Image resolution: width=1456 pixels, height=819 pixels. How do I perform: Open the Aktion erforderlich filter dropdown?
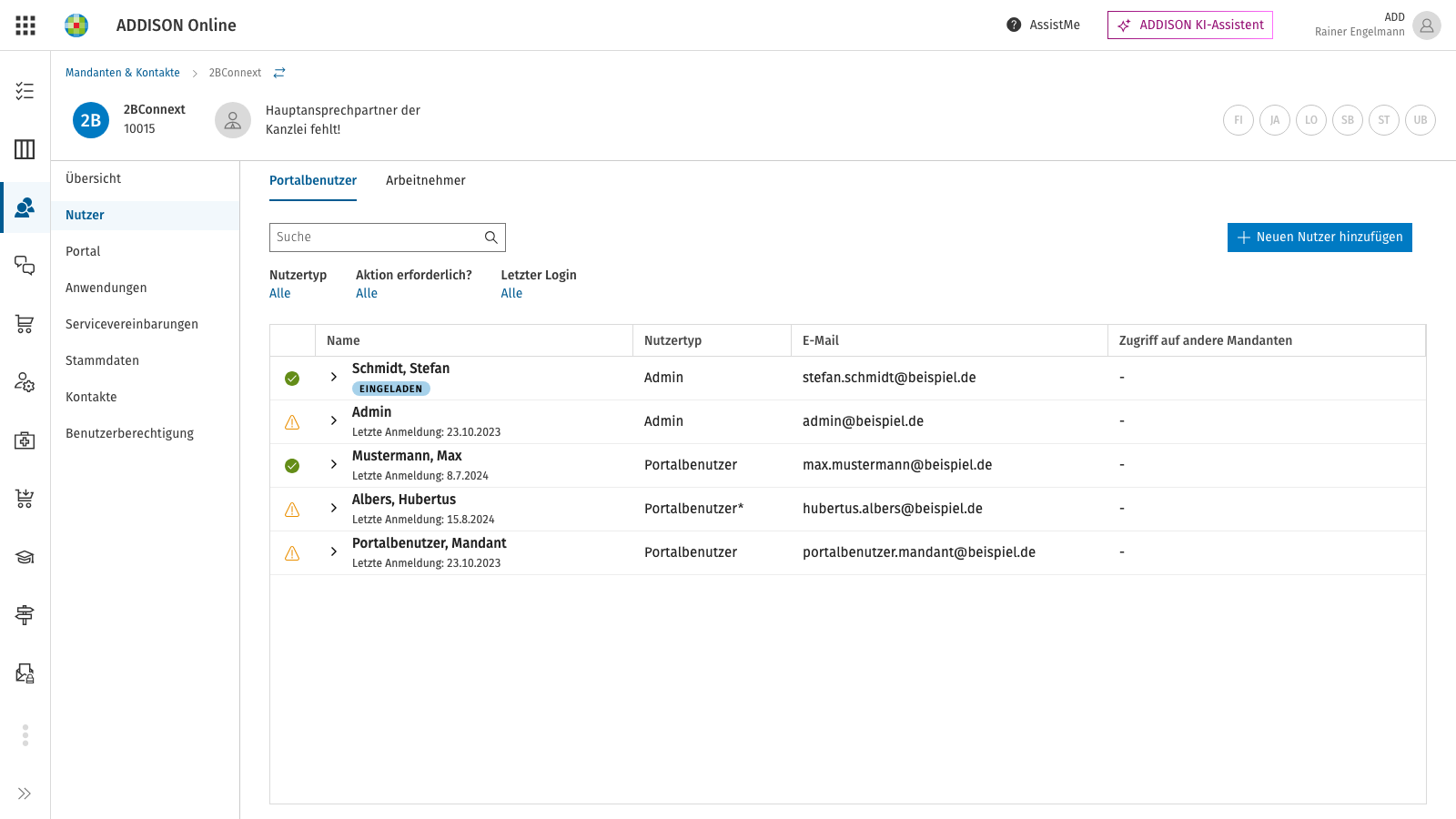(367, 293)
